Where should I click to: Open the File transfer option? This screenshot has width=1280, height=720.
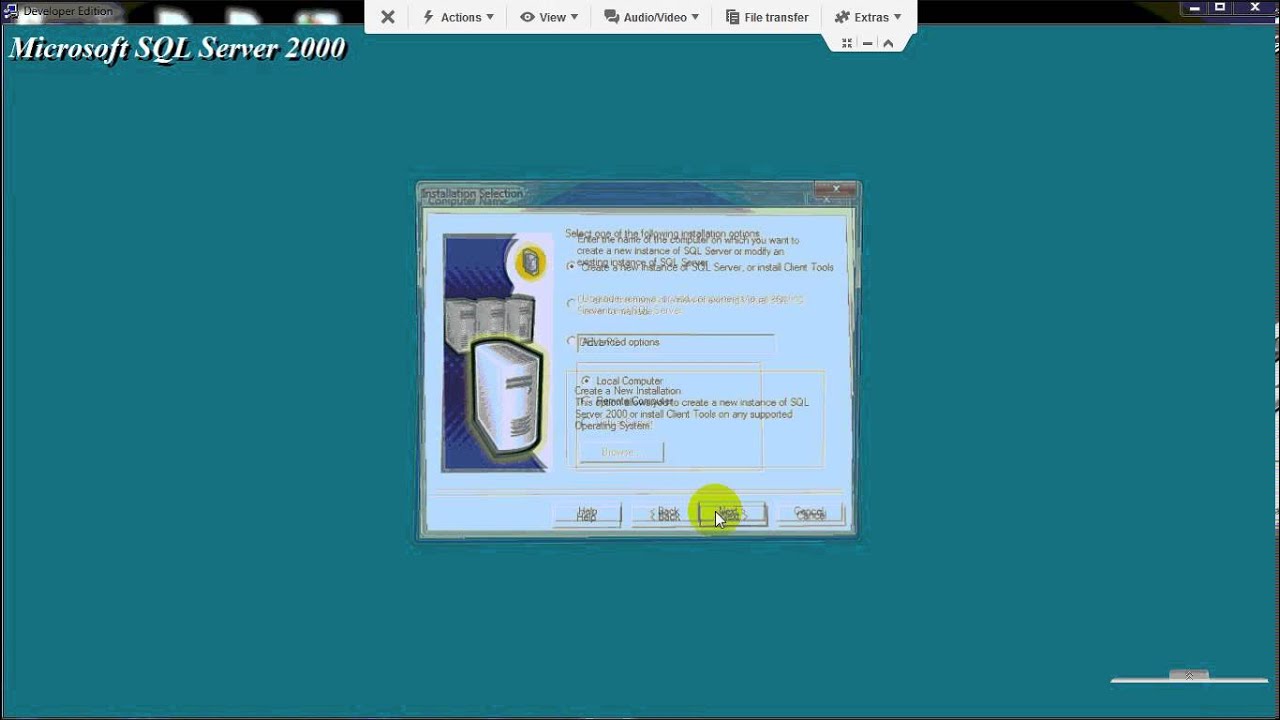766,17
